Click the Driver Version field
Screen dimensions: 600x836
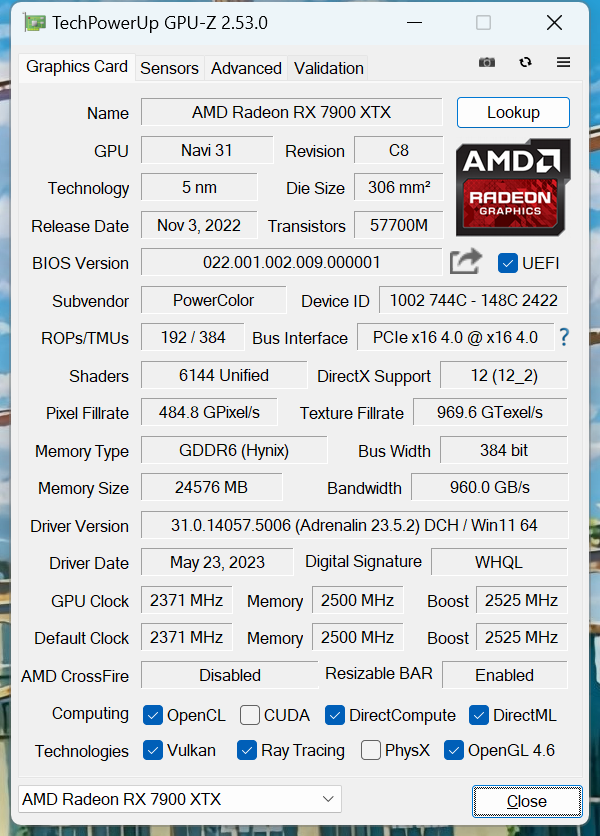(x=354, y=525)
